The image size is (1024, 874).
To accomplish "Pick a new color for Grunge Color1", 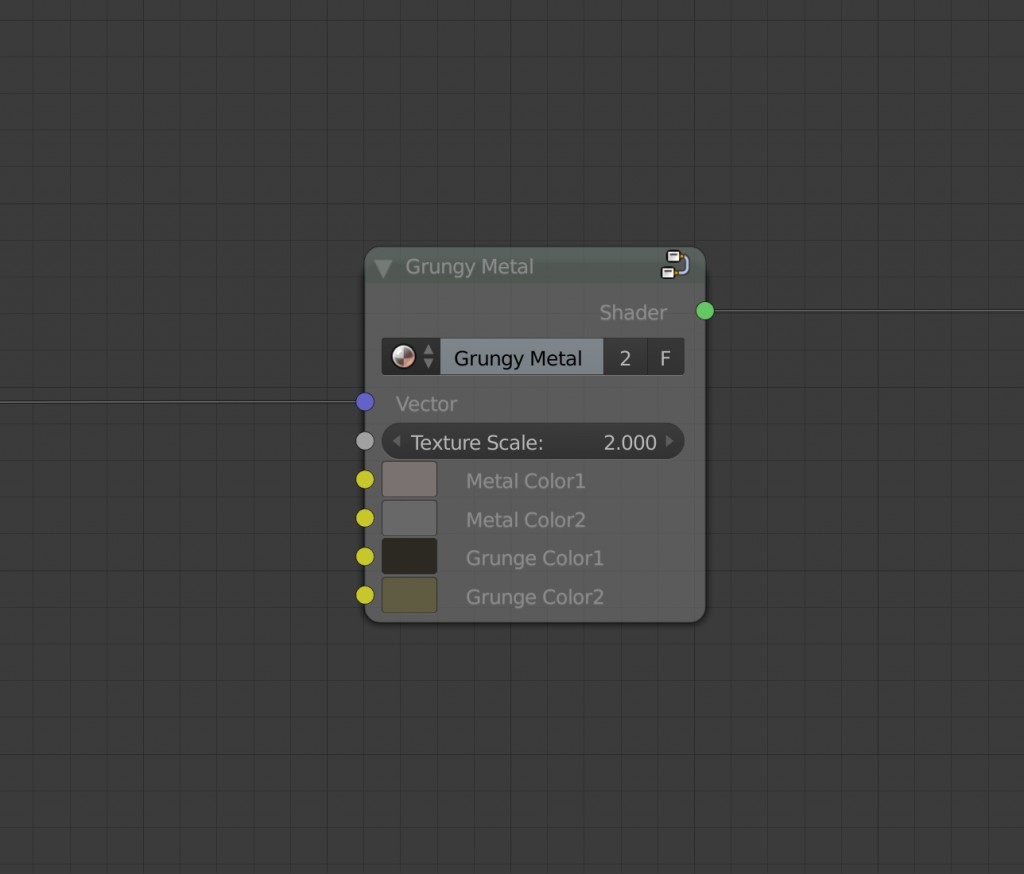I will (x=409, y=556).
